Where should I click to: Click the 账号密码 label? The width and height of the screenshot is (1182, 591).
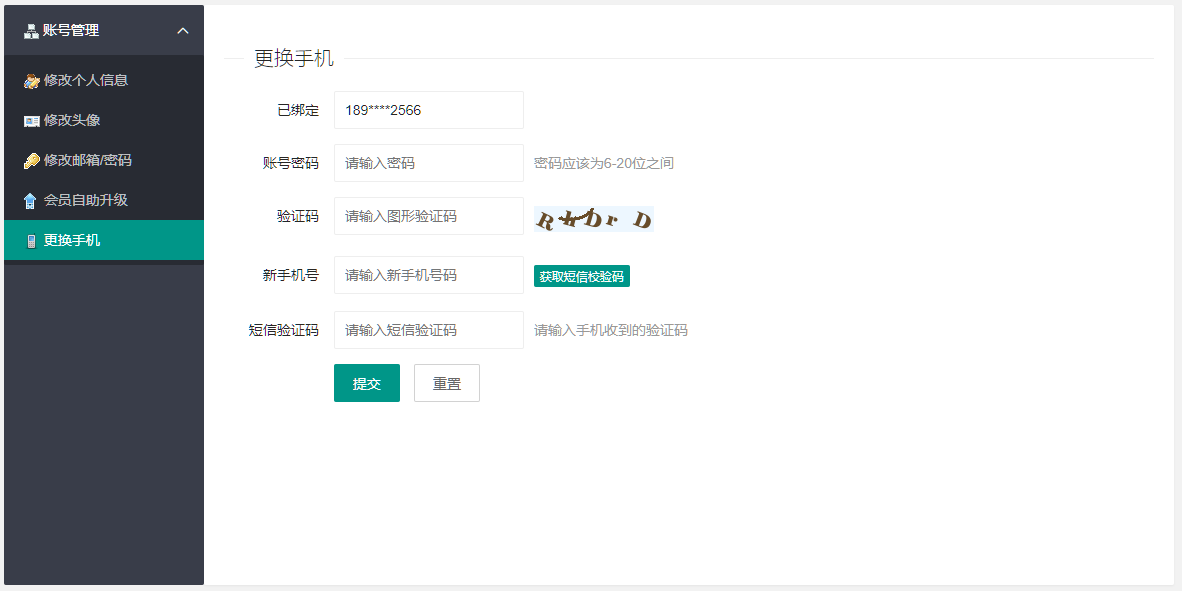click(291, 163)
